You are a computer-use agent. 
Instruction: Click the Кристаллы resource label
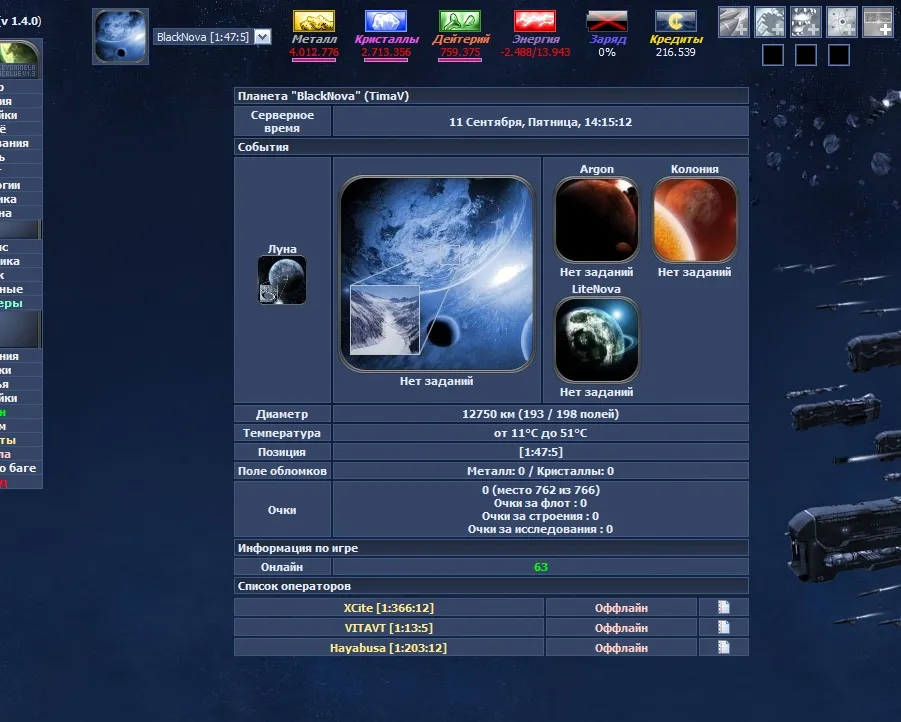point(387,39)
